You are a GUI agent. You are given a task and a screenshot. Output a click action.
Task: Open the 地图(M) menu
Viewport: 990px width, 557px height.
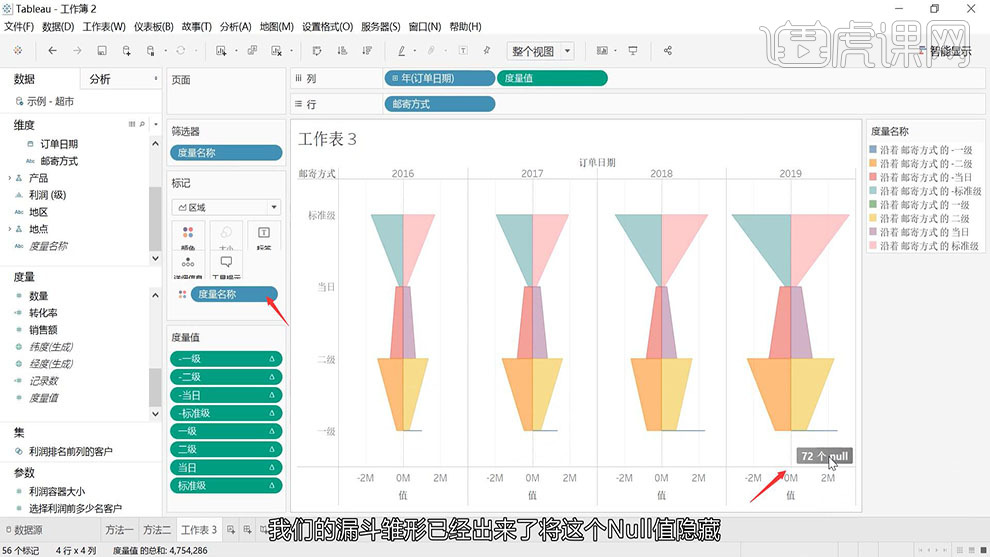277,27
